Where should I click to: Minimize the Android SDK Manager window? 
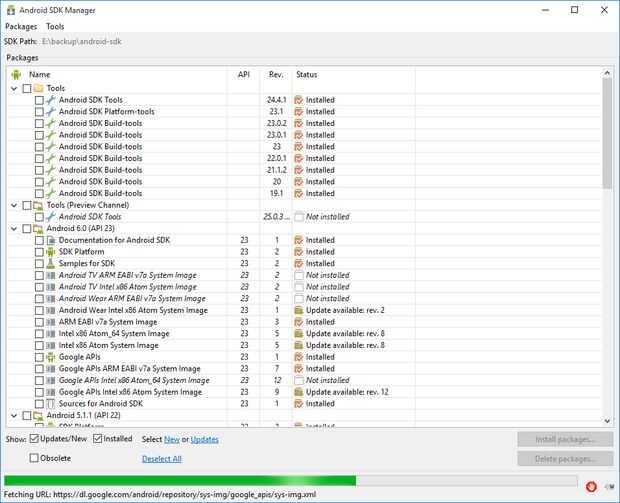[x=545, y=10]
